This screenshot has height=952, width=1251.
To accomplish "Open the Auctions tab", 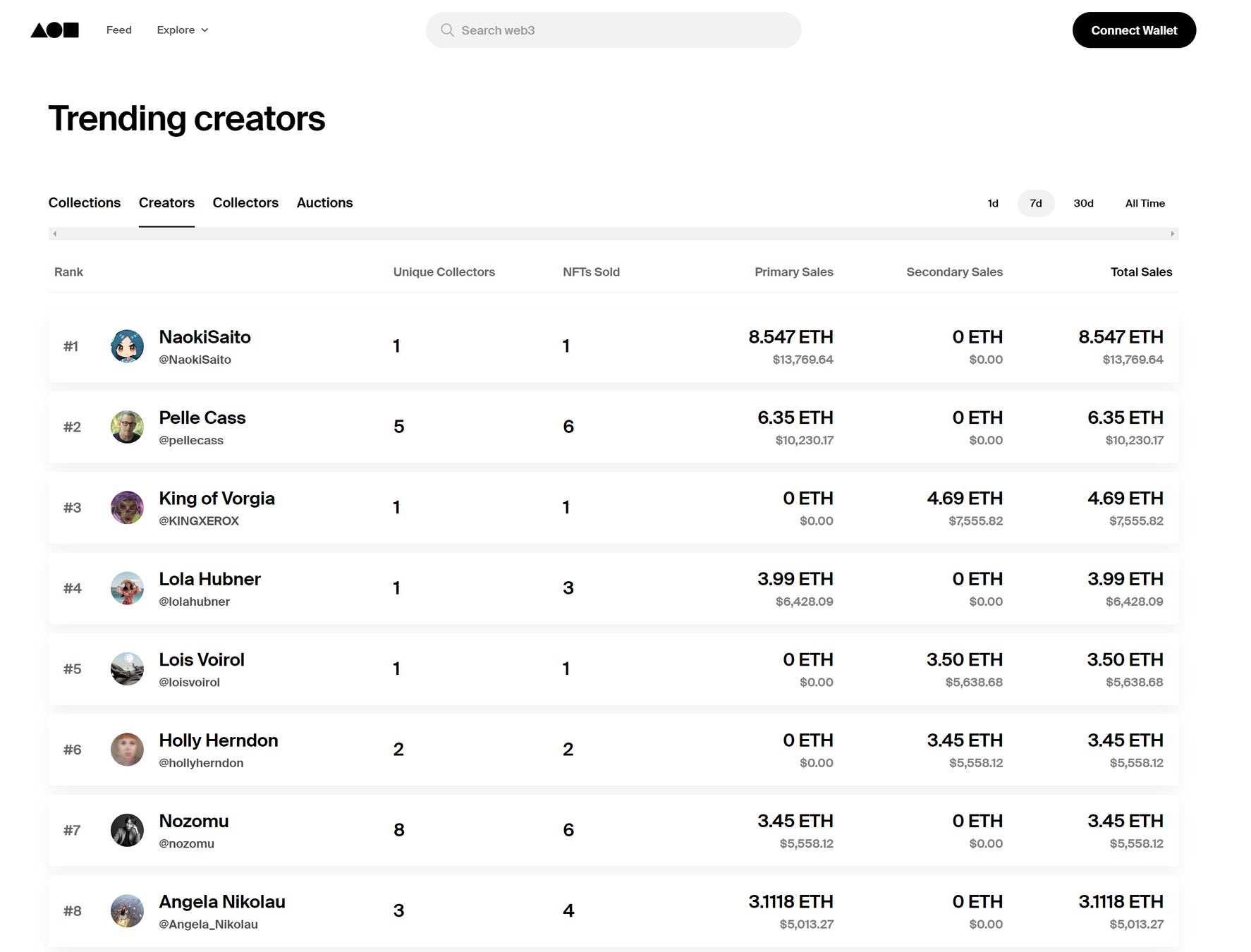I will pos(324,203).
